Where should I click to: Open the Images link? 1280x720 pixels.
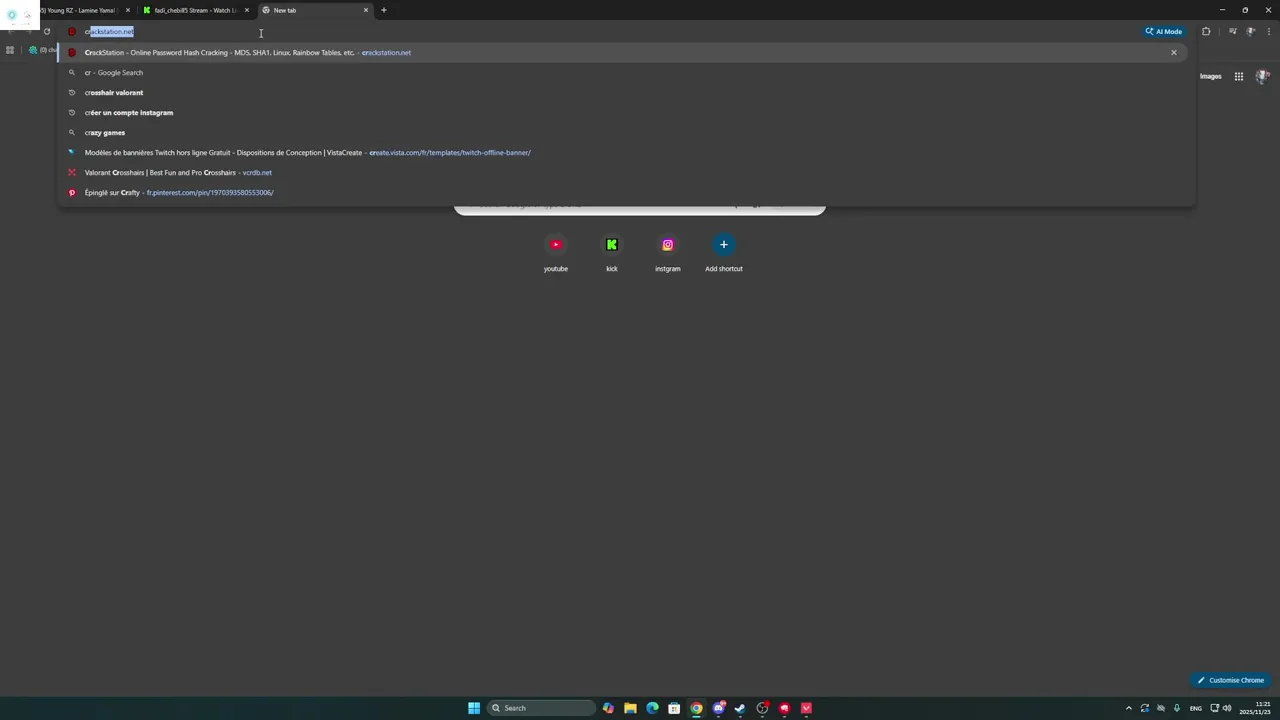pos(1211,76)
